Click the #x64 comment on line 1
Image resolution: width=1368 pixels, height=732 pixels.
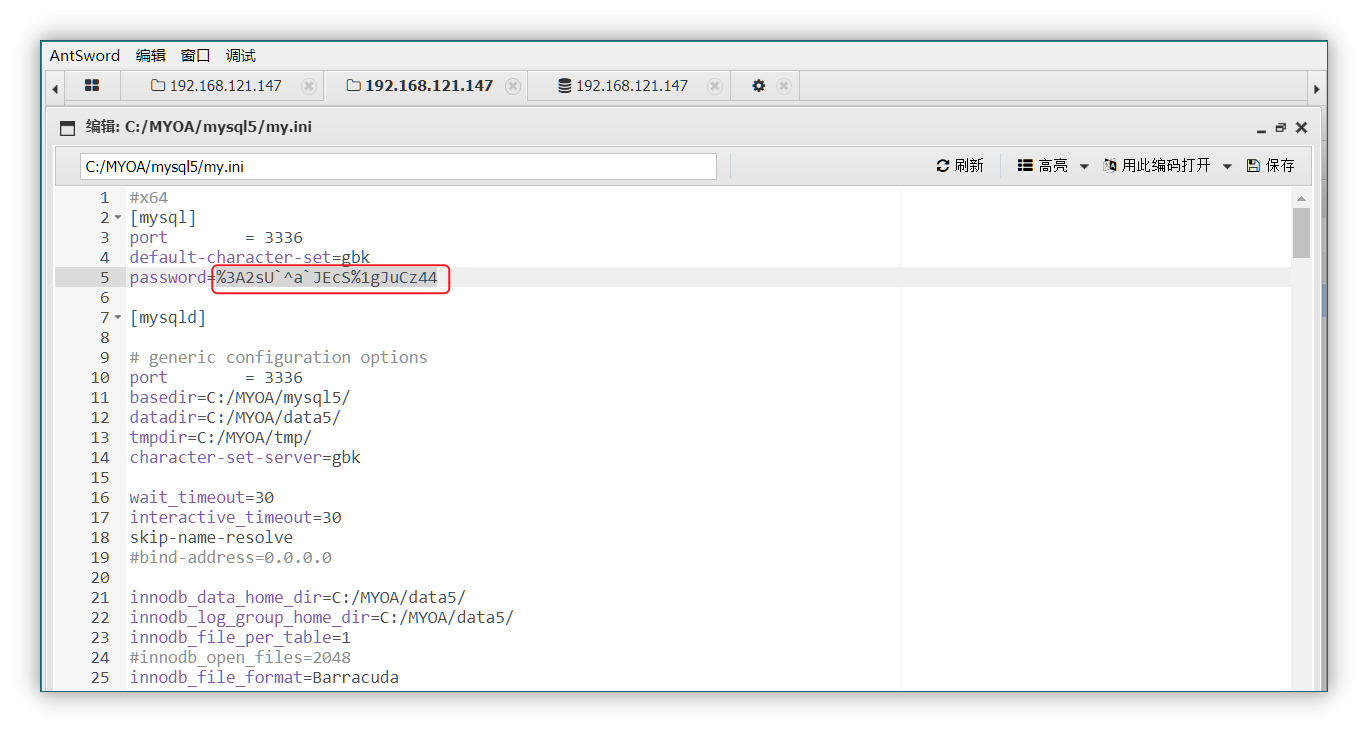click(x=148, y=198)
